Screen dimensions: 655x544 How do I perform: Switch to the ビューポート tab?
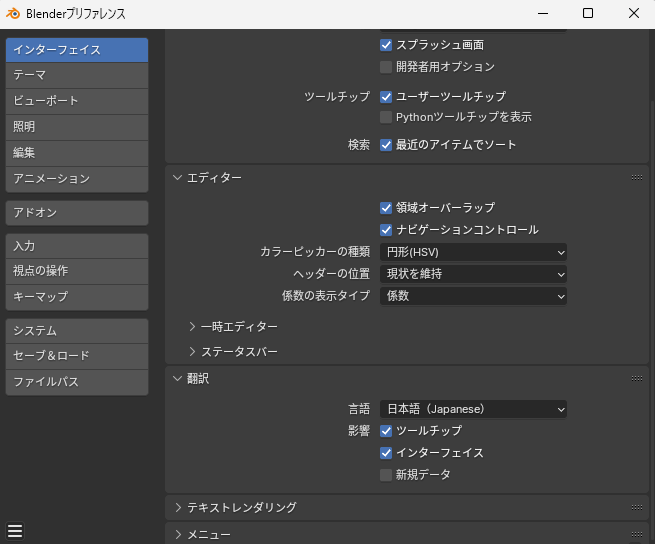pyautogui.click(x=77, y=102)
